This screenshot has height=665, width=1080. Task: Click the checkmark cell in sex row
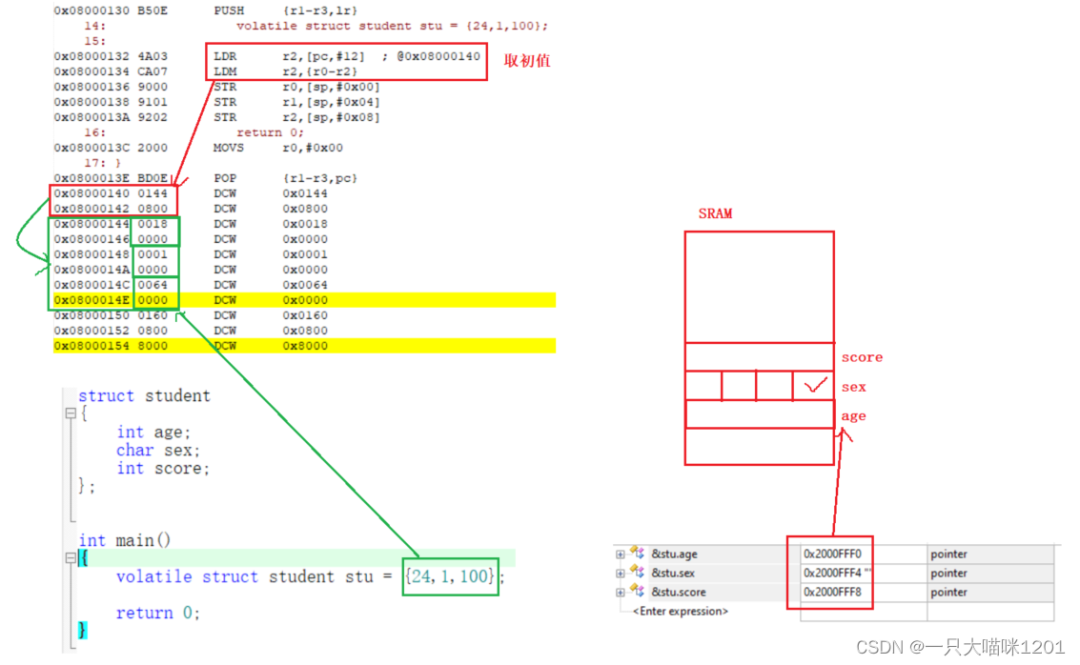[814, 386]
